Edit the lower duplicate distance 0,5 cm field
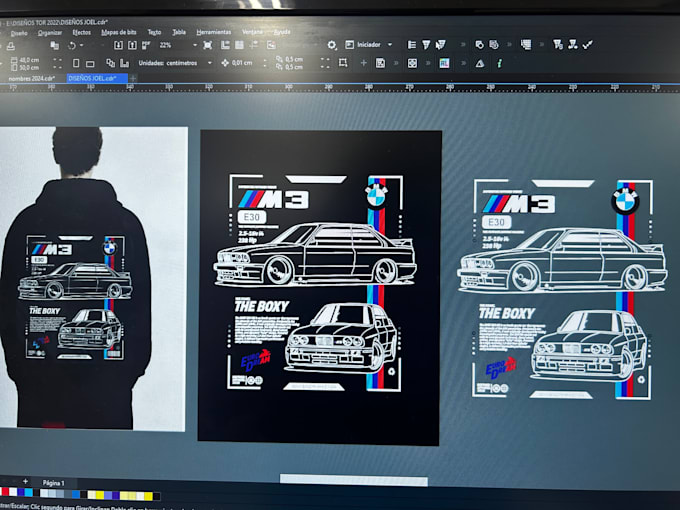The image size is (680, 510). coord(294,67)
